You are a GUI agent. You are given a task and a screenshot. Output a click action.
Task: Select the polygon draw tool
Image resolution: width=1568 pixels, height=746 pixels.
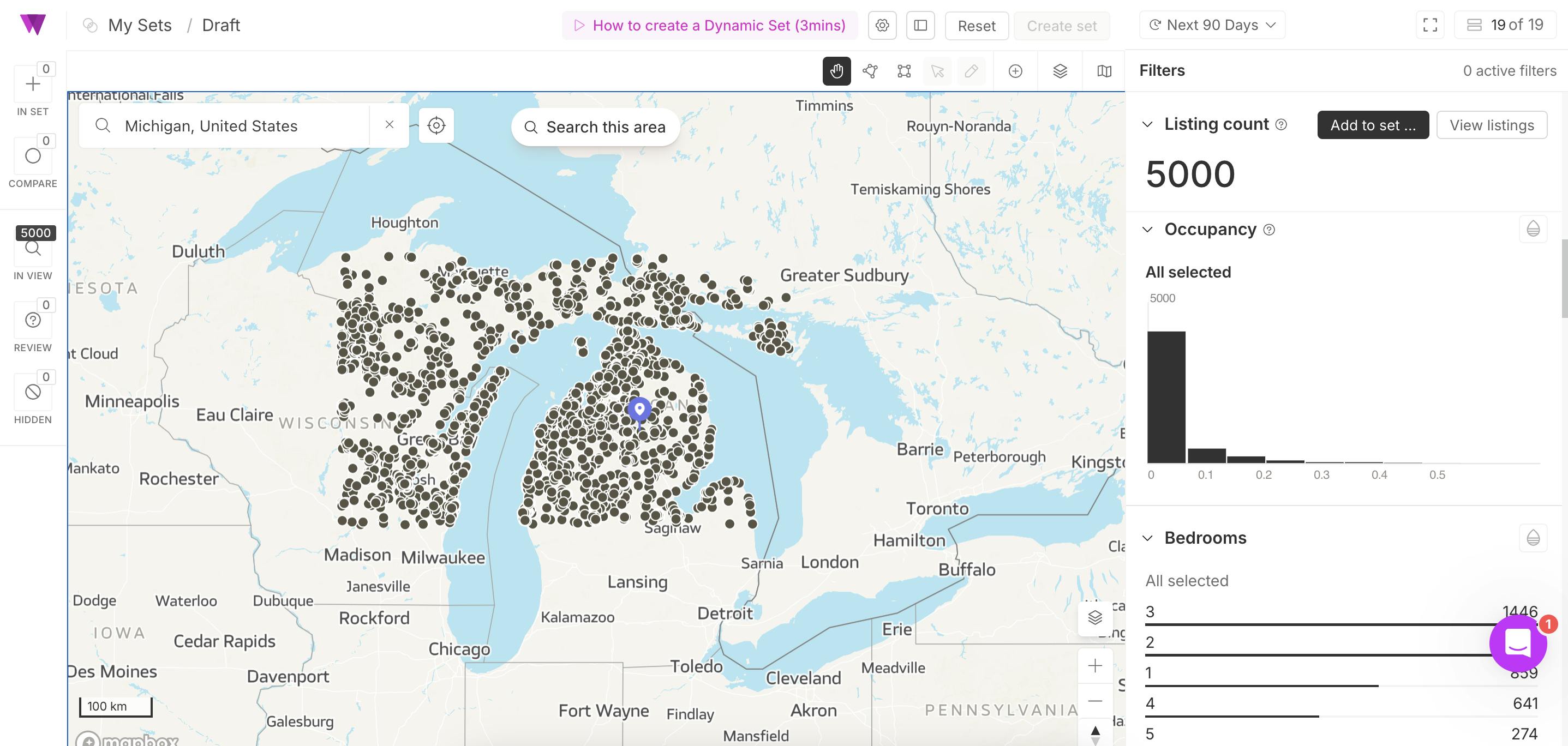click(870, 71)
